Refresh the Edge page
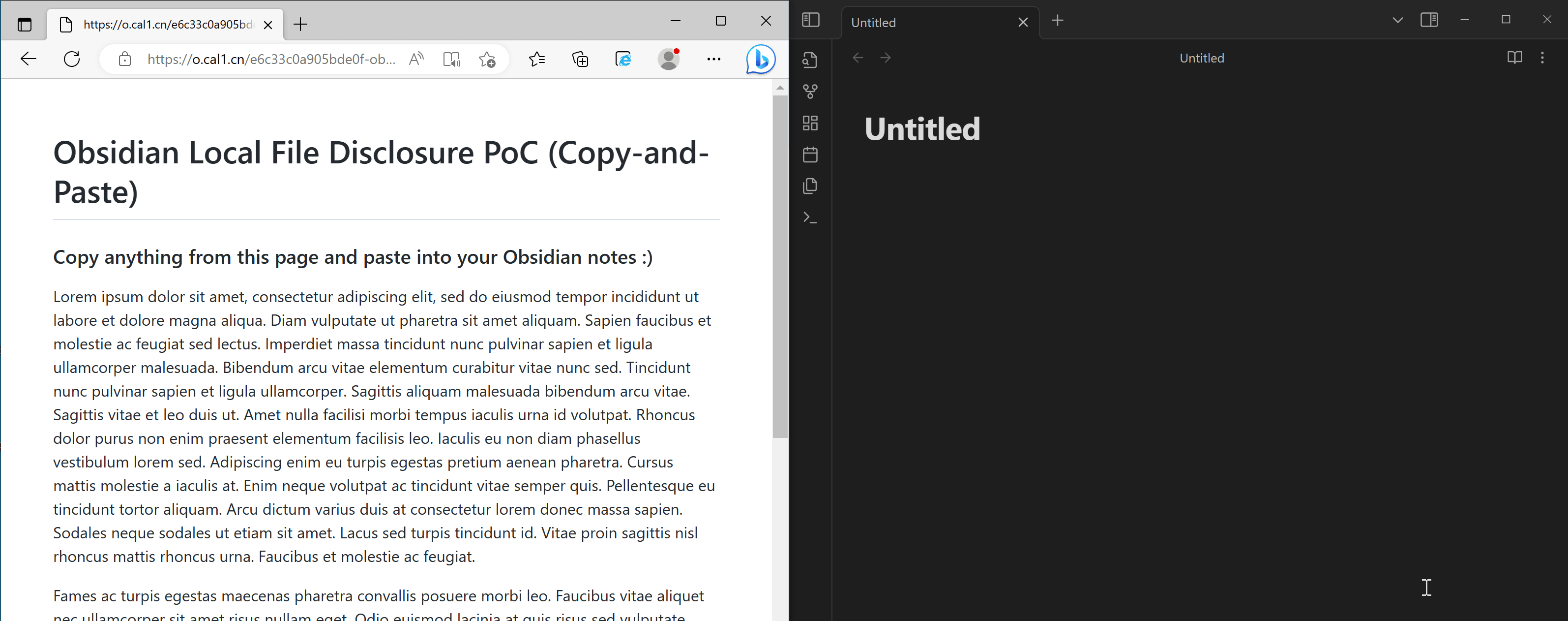The image size is (1568, 621). click(72, 59)
